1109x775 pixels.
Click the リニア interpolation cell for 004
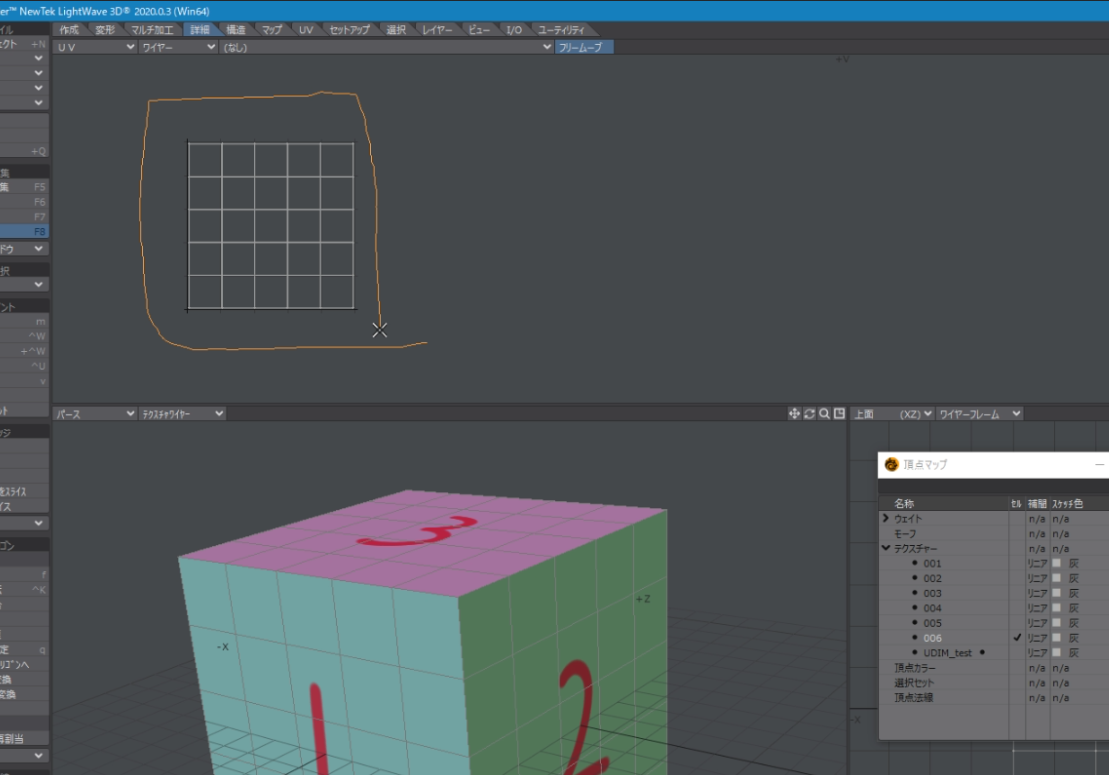[x=1037, y=608]
